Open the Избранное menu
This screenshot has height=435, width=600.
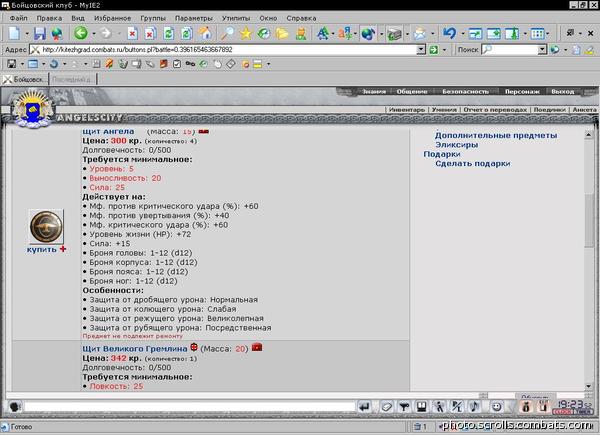tap(112, 18)
